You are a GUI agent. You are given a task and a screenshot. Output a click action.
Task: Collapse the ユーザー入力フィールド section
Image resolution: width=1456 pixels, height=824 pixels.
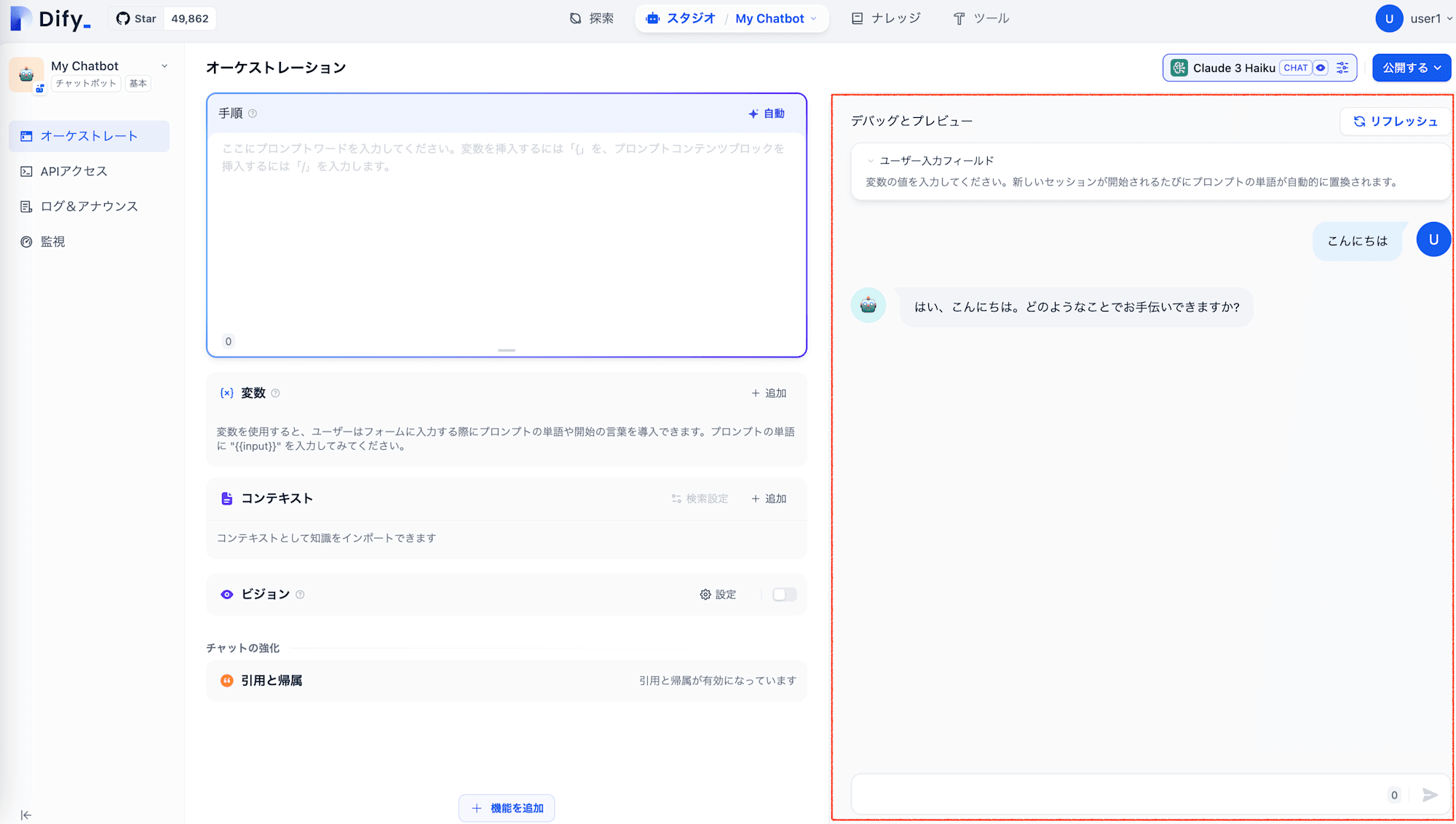pos(871,161)
